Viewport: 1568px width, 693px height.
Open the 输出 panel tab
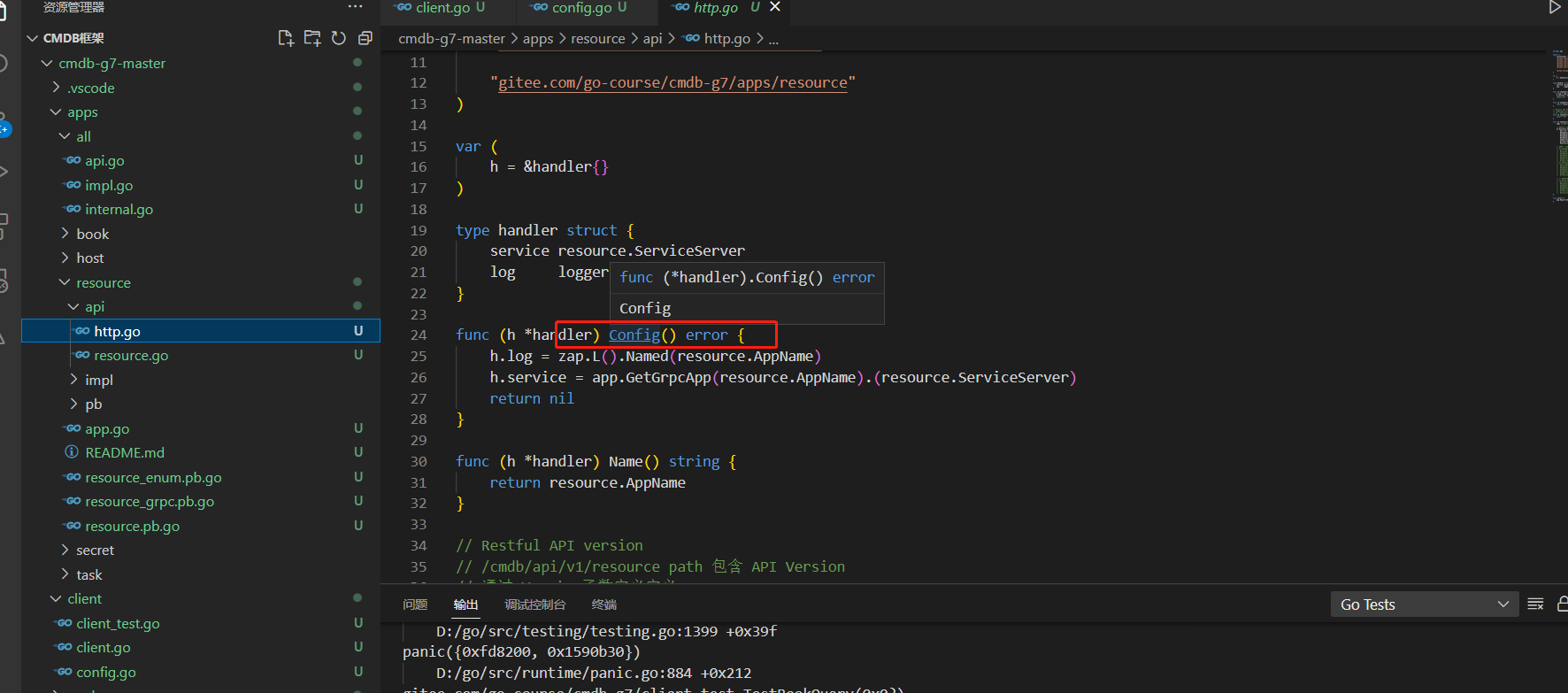[465, 604]
